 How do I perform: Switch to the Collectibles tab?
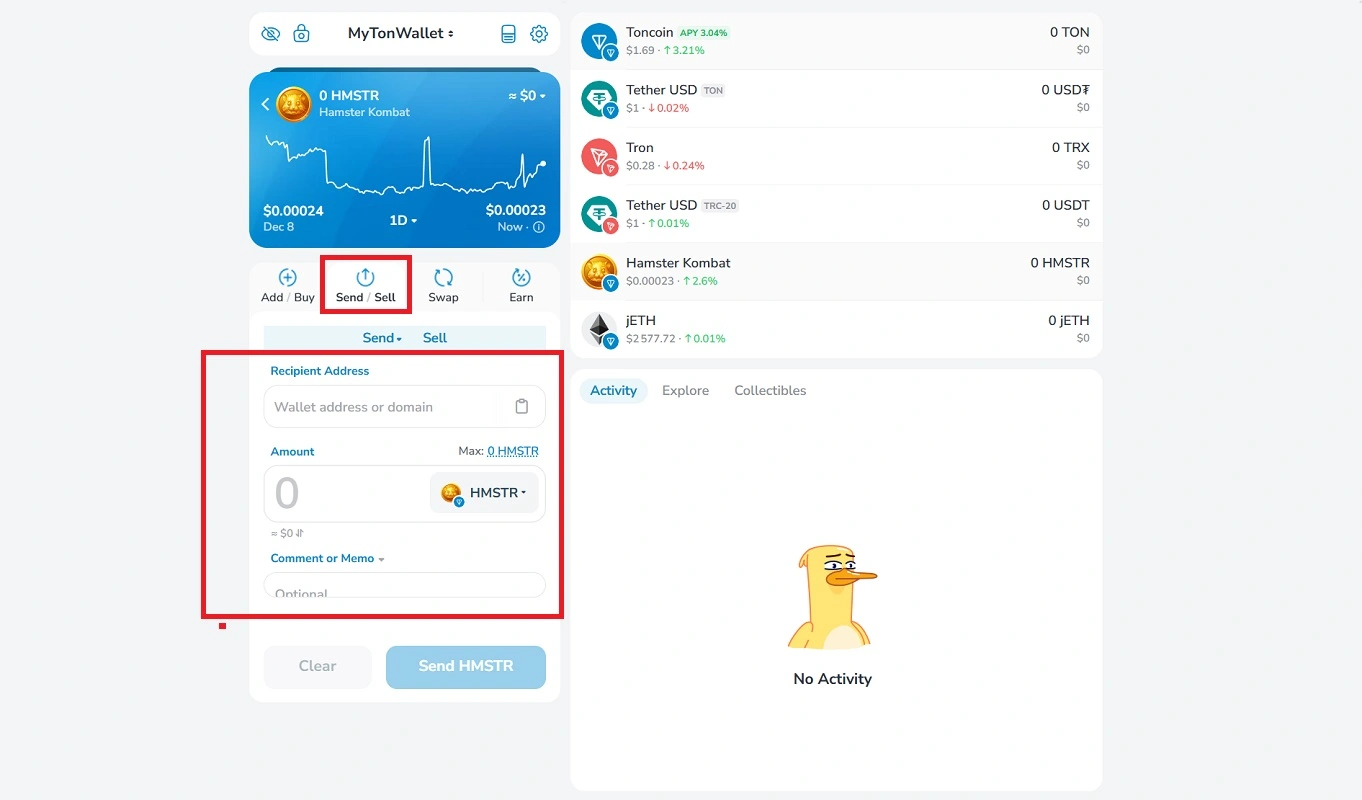pos(770,391)
